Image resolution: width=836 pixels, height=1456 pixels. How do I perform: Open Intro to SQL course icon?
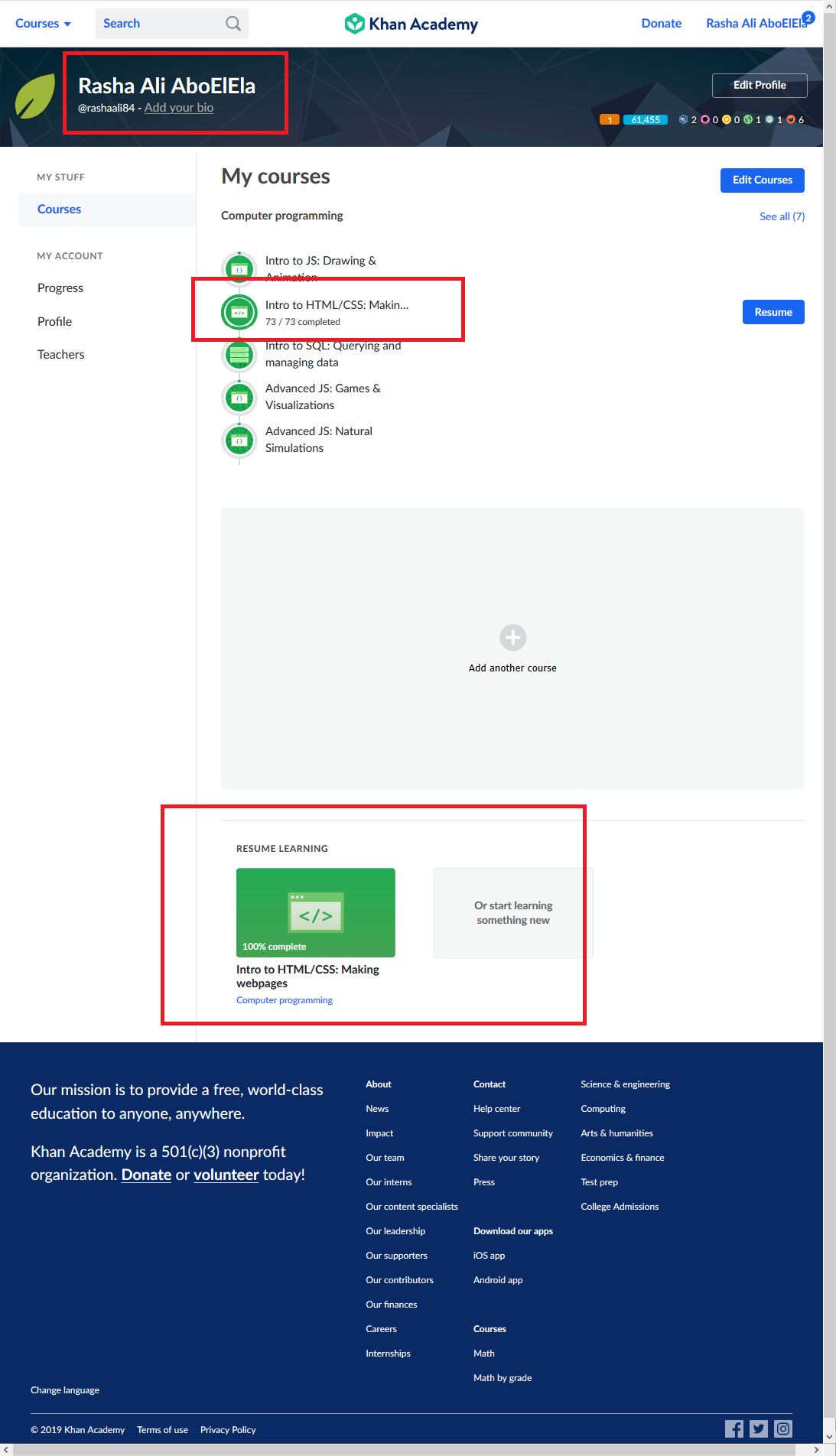pyautogui.click(x=239, y=354)
